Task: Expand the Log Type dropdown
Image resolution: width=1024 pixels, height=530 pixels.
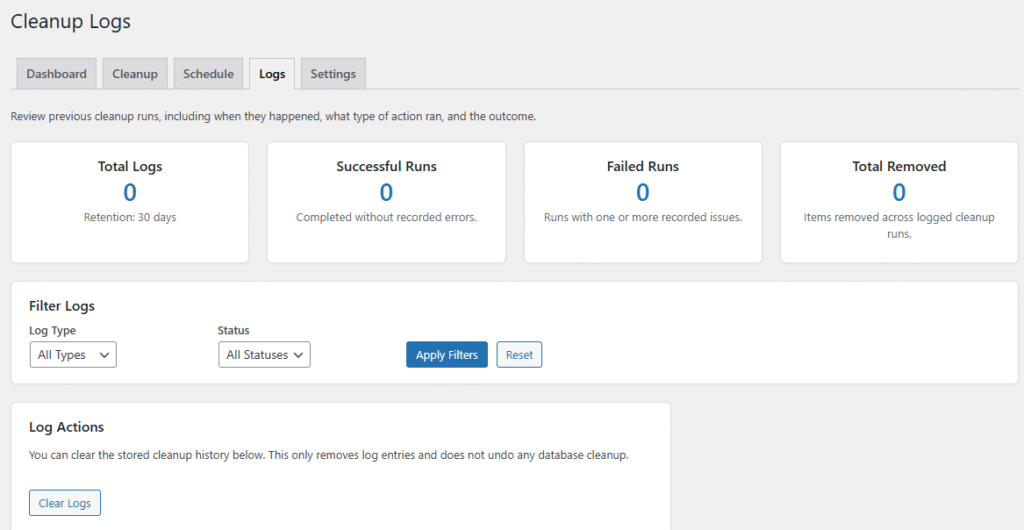Action: (x=73, y=355)
